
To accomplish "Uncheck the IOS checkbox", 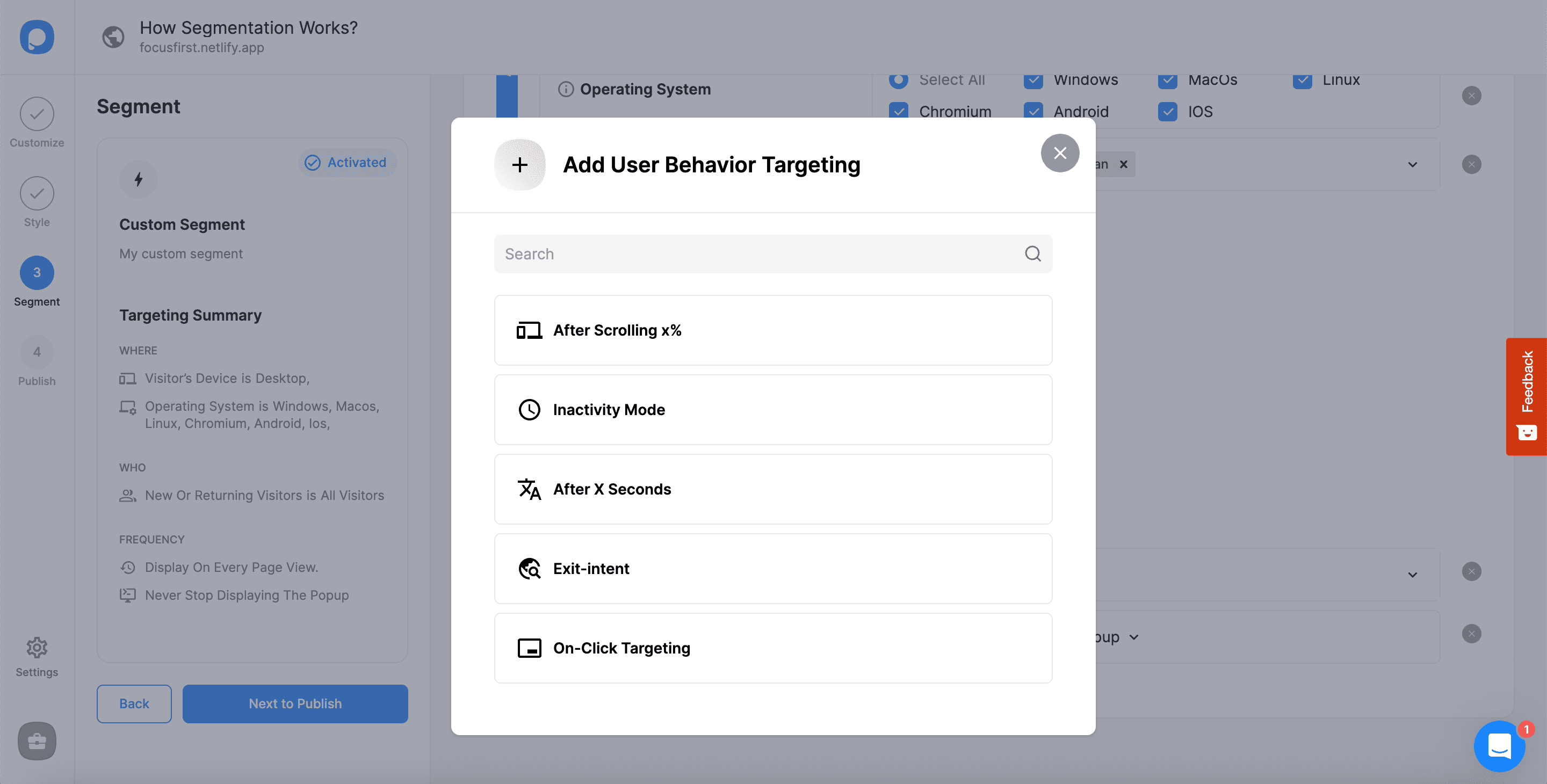I will (x=1167, y=112).
